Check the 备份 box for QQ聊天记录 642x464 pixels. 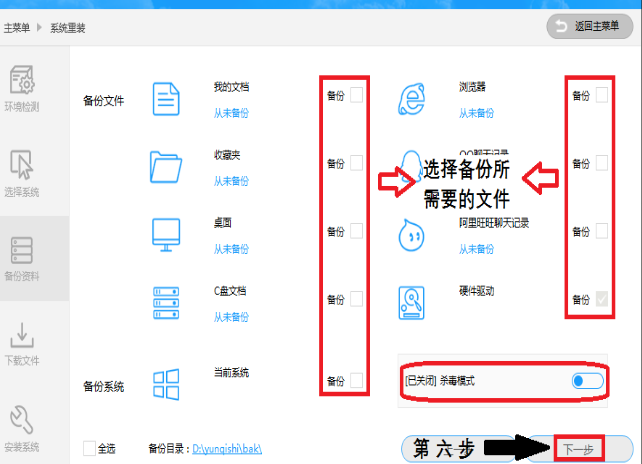click(x=601, y=163)
